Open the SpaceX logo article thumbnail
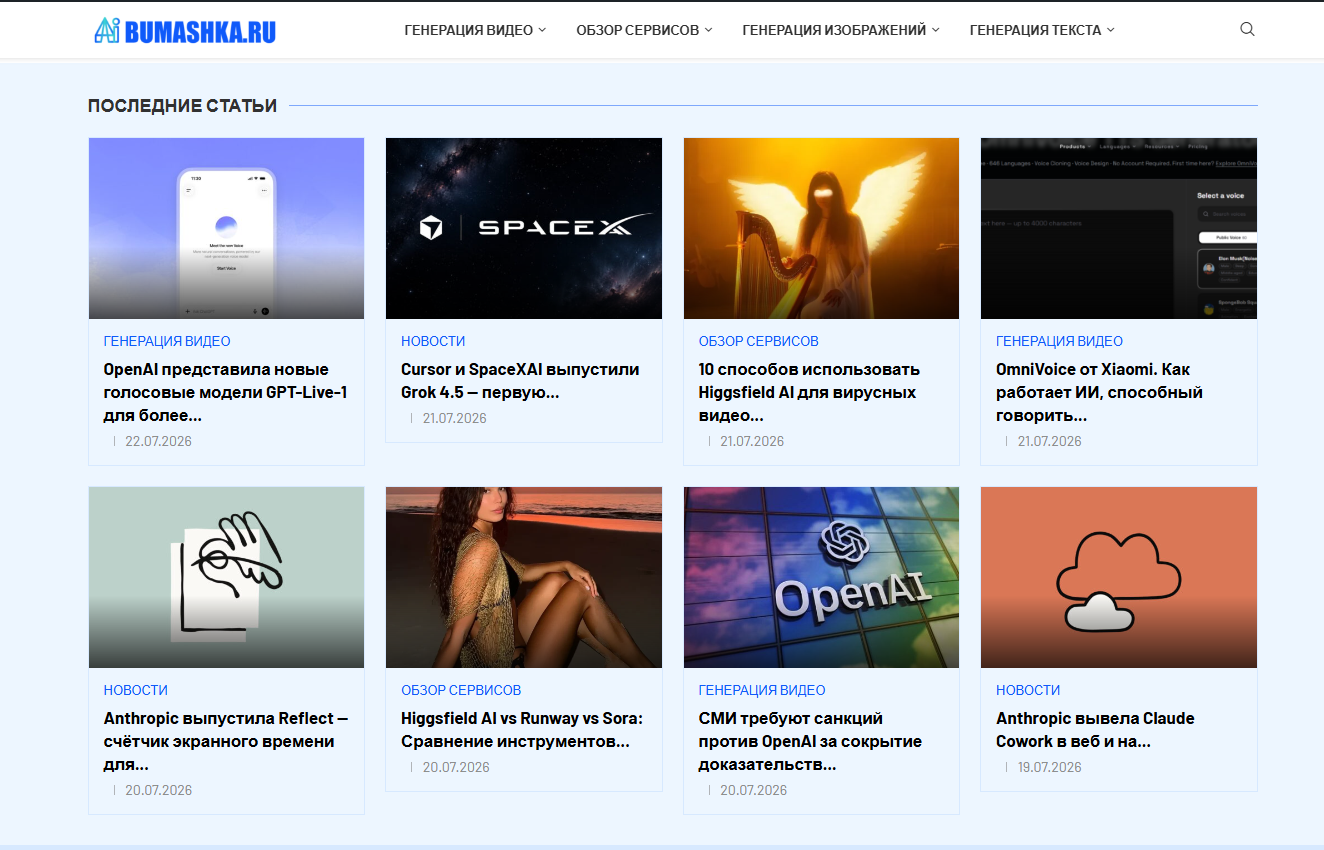 524,228
